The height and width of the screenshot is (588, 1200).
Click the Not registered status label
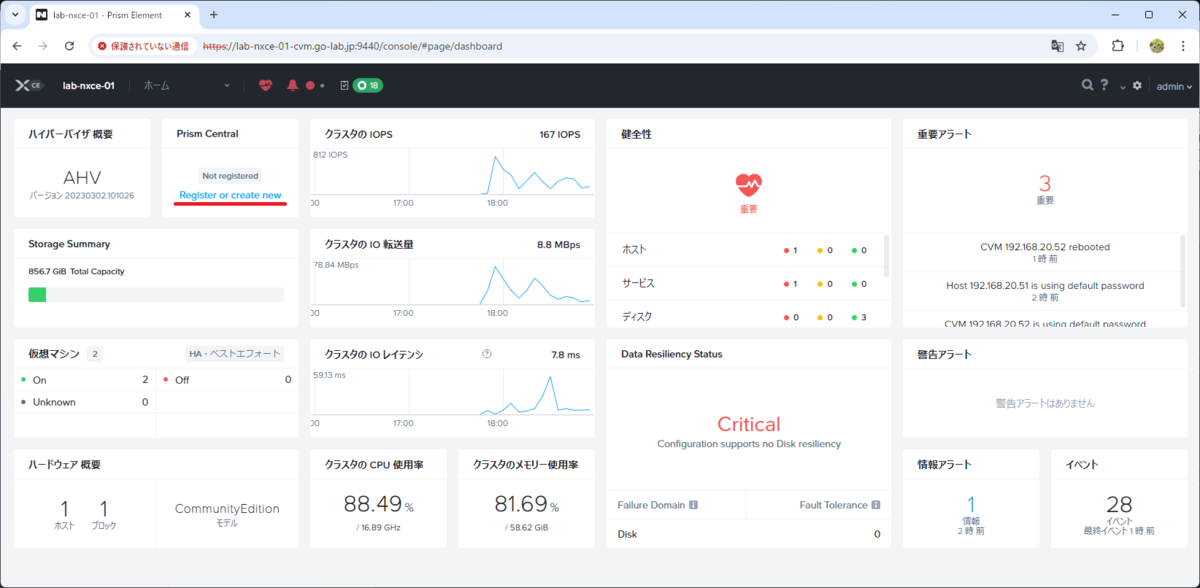click(x=230, y=175)
